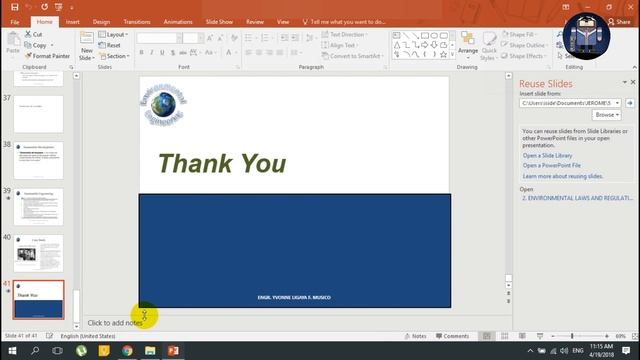Activate the Format Painter
This screenshot has height=360, width=640.
(x=47, y=56)
